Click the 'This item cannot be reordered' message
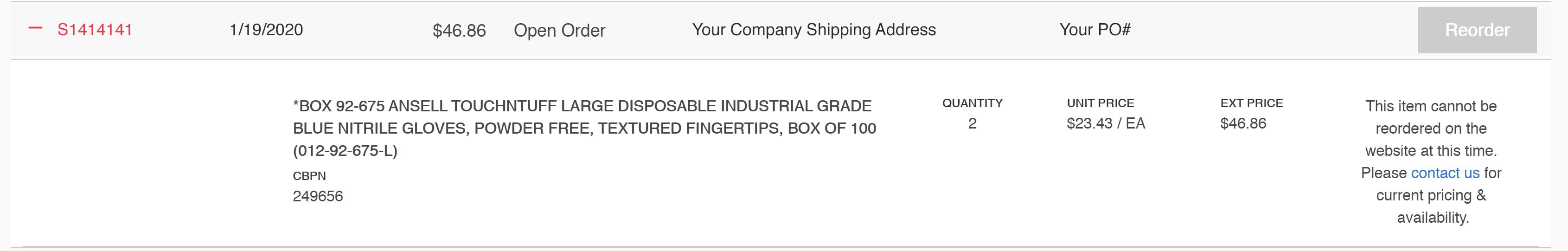 tap(1430, 117)
